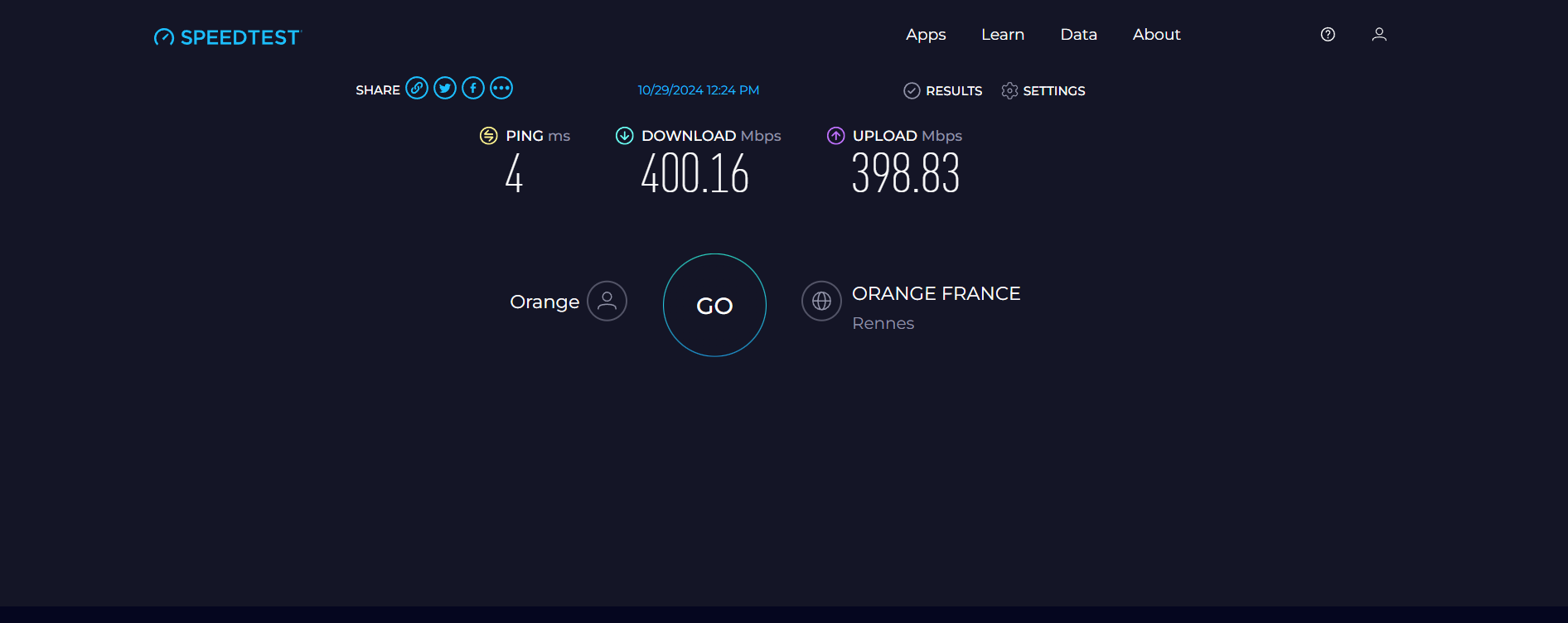Click the Results checkmark icon
The height and width of the screenshot is (623, 1568).
tap(912, 90)
